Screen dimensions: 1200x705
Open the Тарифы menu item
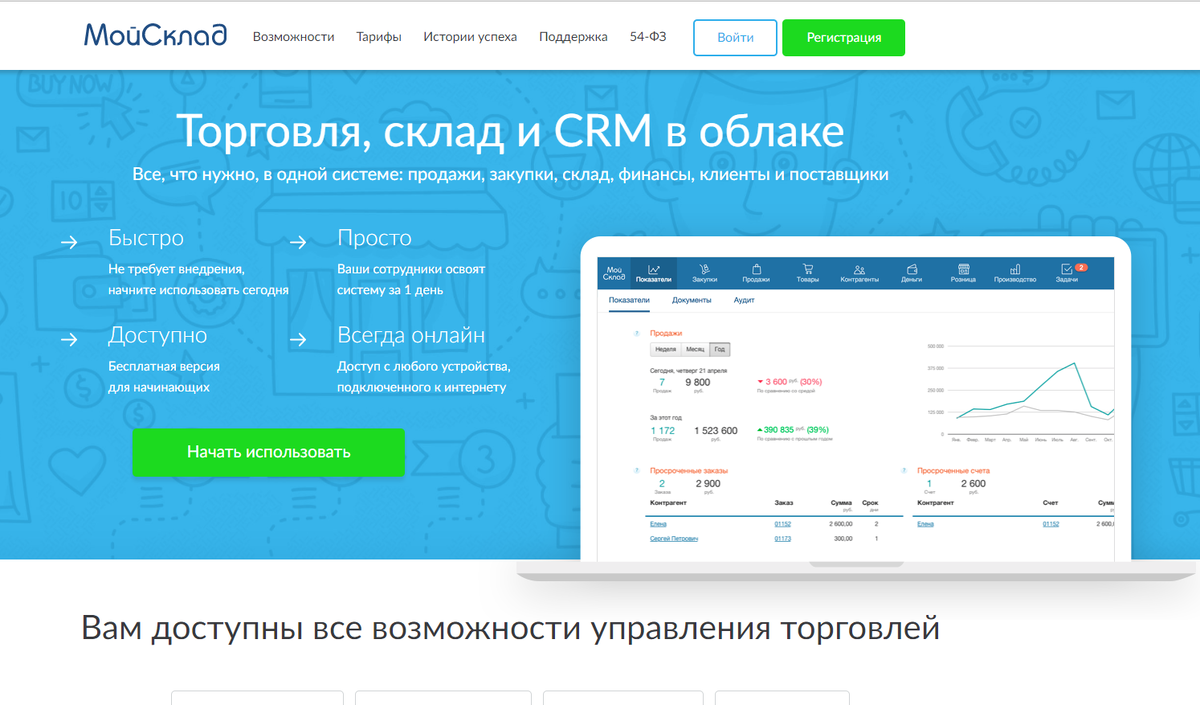(x=378, y=36)
